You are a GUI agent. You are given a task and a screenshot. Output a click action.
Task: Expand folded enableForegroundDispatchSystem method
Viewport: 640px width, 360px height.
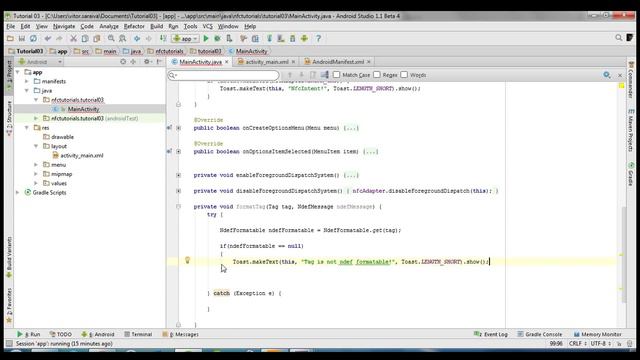point(178,175)
